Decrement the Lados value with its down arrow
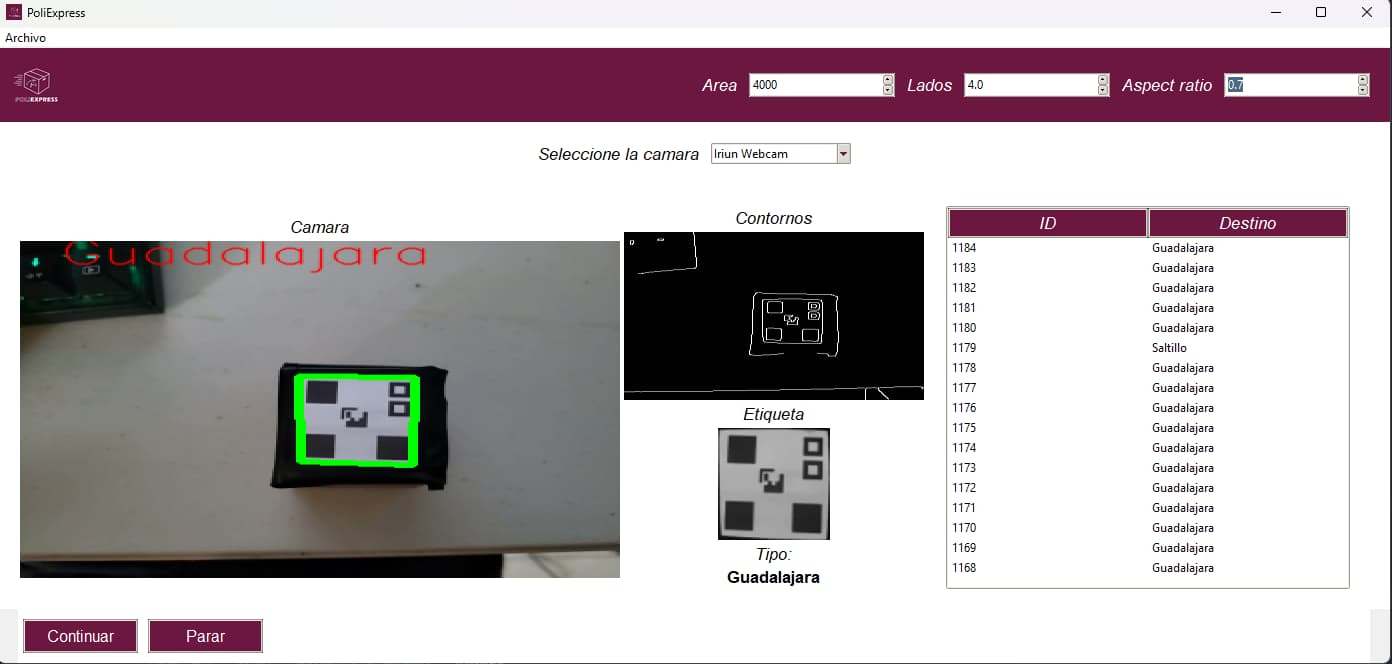The image size is (1392, 664). [1102, 89]
